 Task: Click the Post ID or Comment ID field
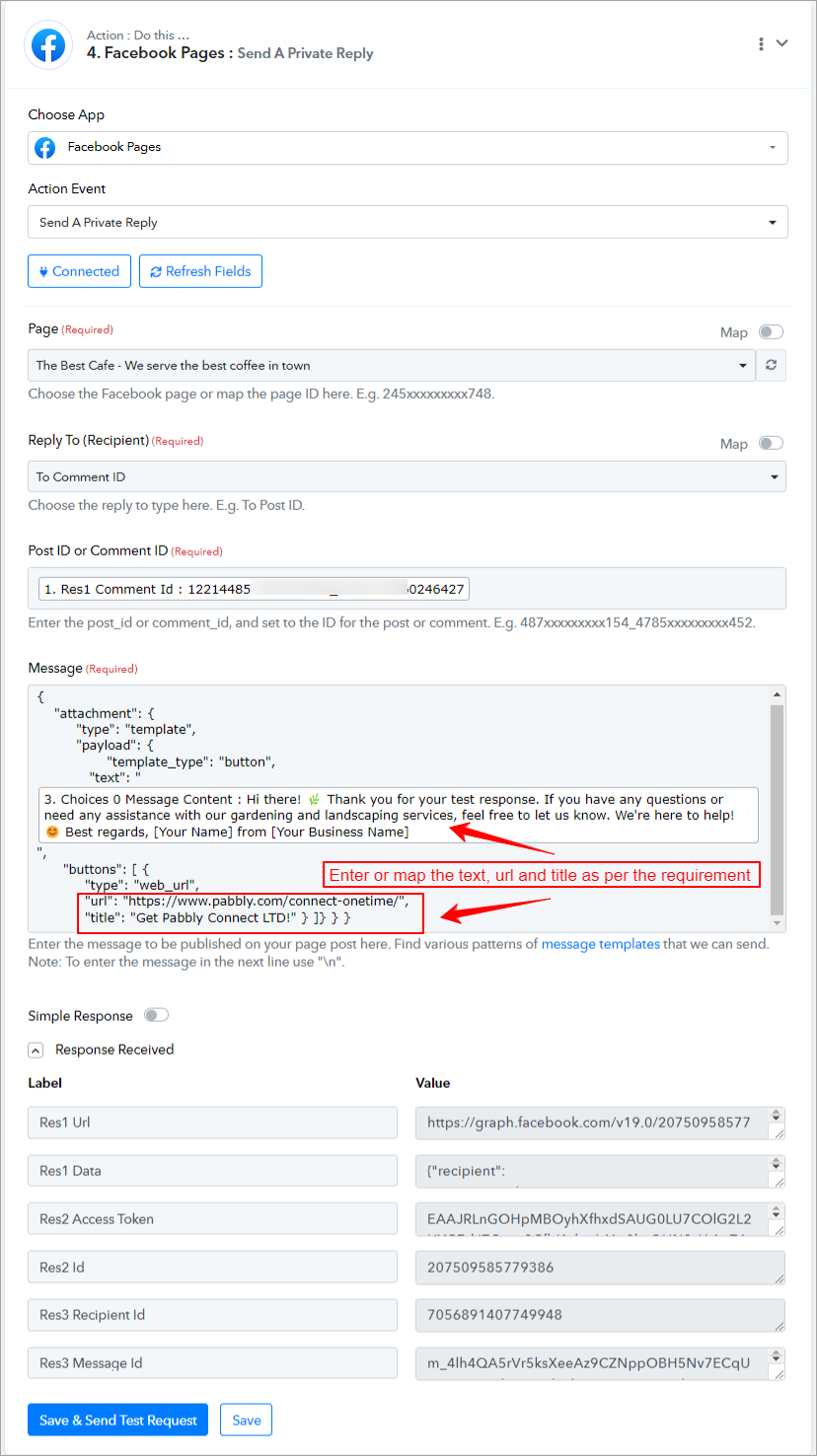(407, 588)
